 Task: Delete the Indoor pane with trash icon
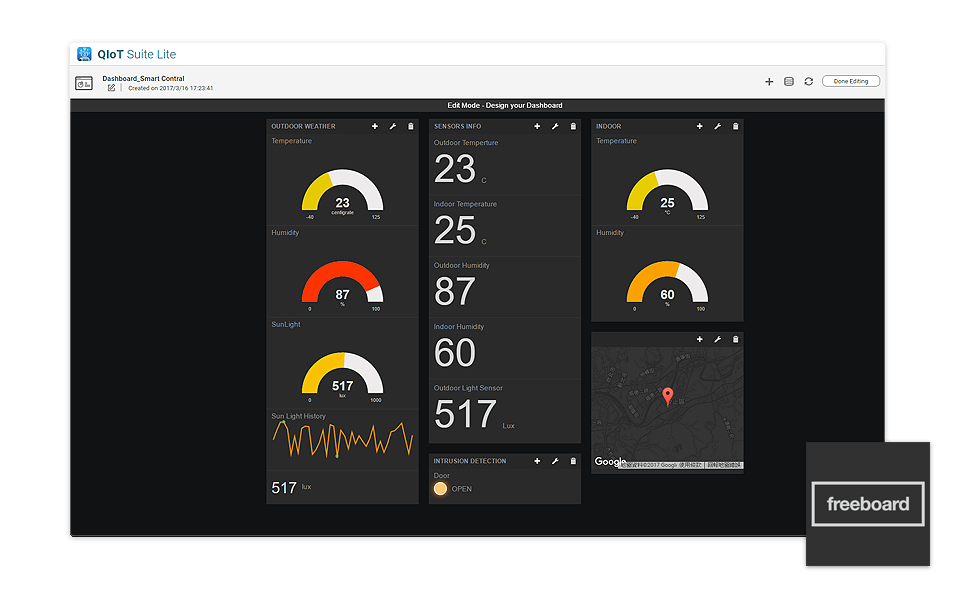(736, 126)
